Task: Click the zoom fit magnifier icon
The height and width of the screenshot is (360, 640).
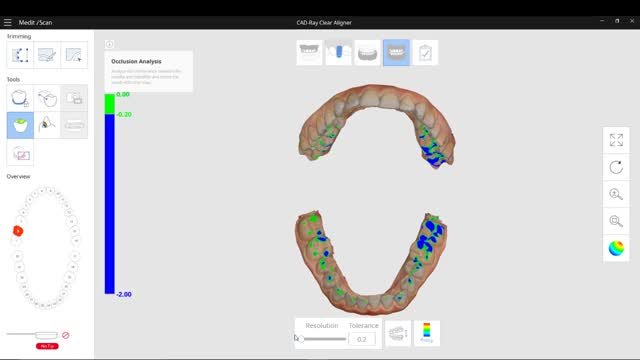Action: (x=616, y=221)
